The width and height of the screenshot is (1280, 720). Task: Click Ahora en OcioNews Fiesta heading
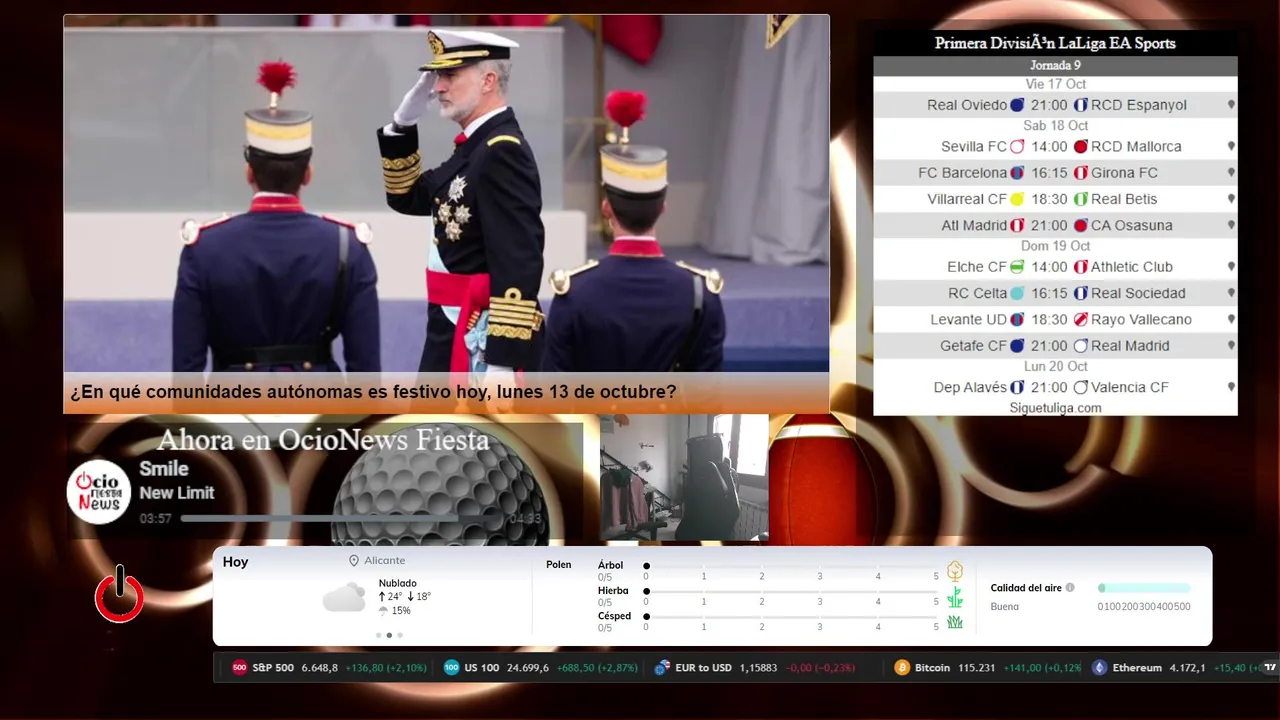[323, 440]
